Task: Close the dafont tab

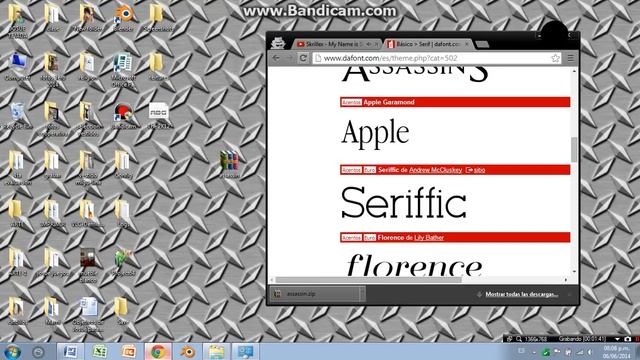Action: point(467,44)
